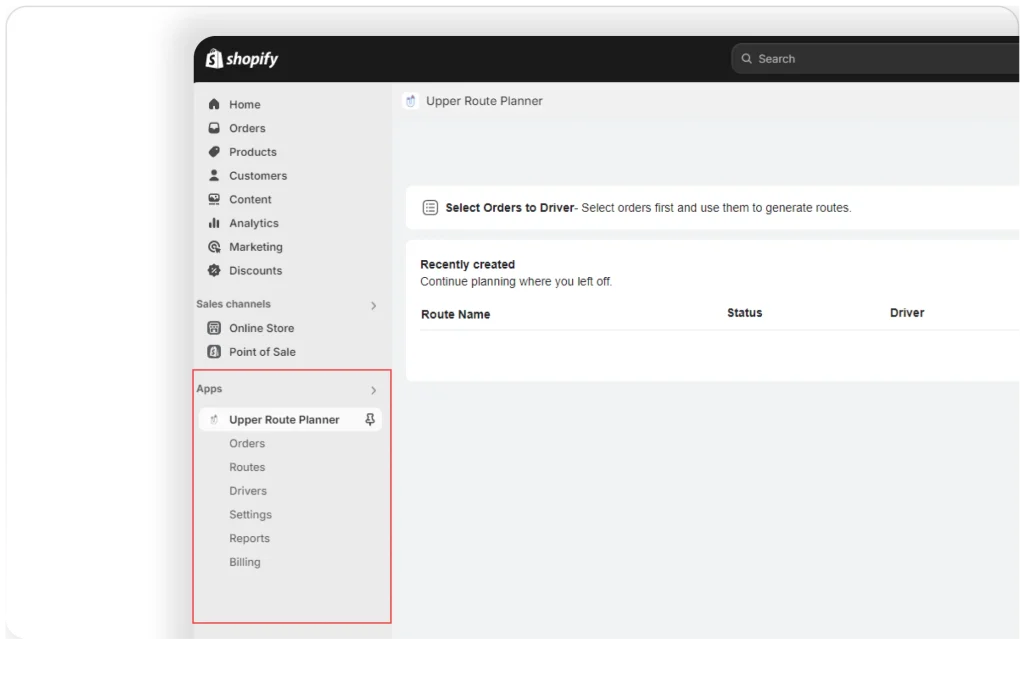Click the Point of Sale icon

coord(214,352)
